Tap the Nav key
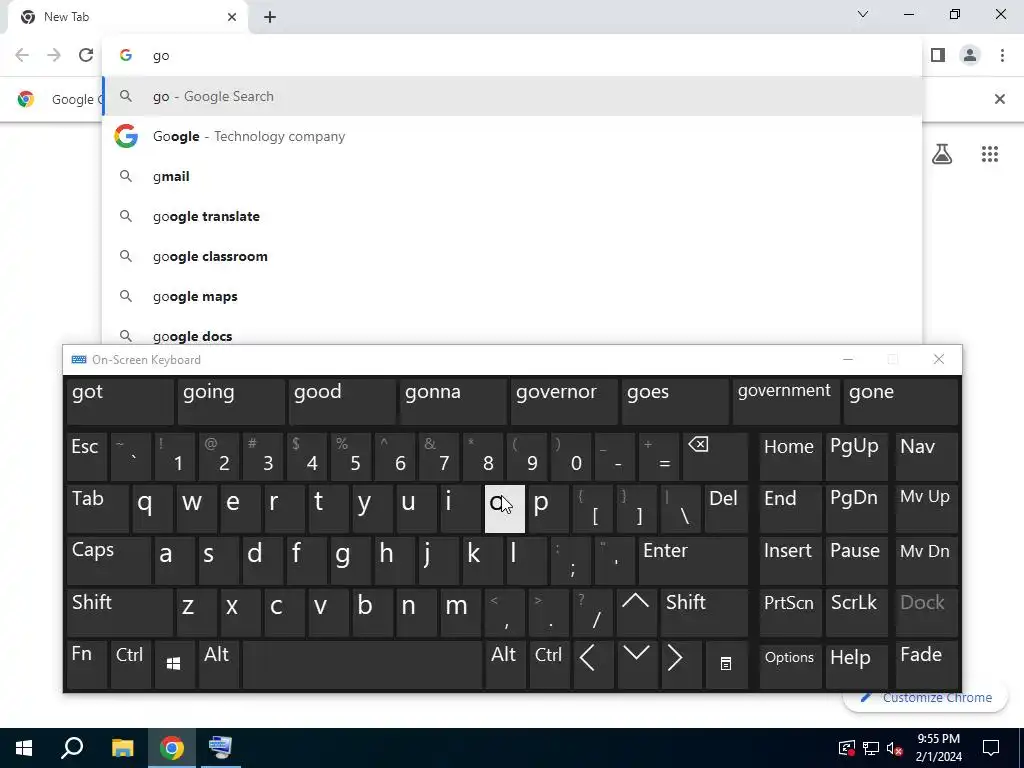This screenshot has height=768, width=1024. click(x=926, y=455)
